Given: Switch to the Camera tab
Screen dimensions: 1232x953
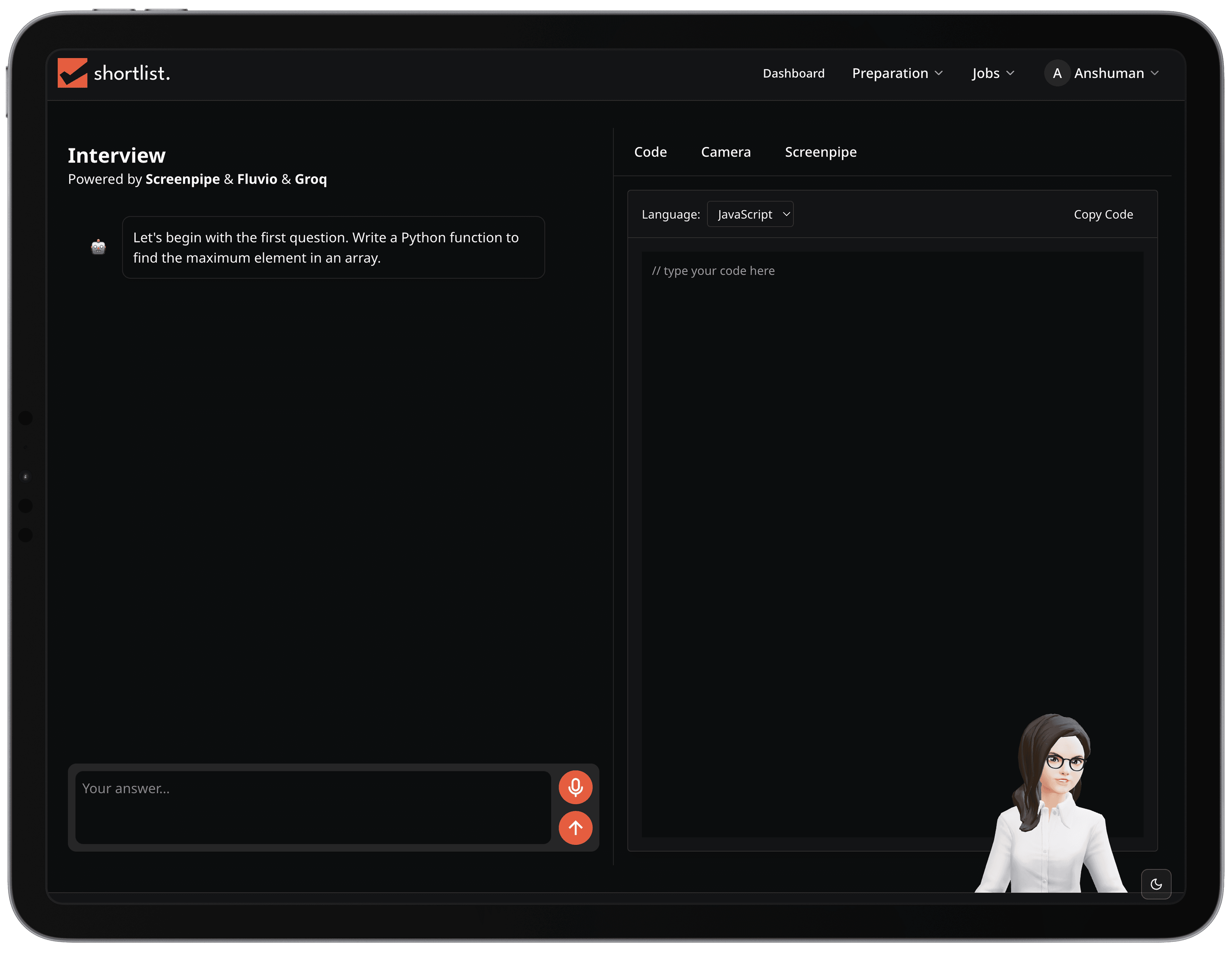Looking at the screenshot, I should click(725, 152).
